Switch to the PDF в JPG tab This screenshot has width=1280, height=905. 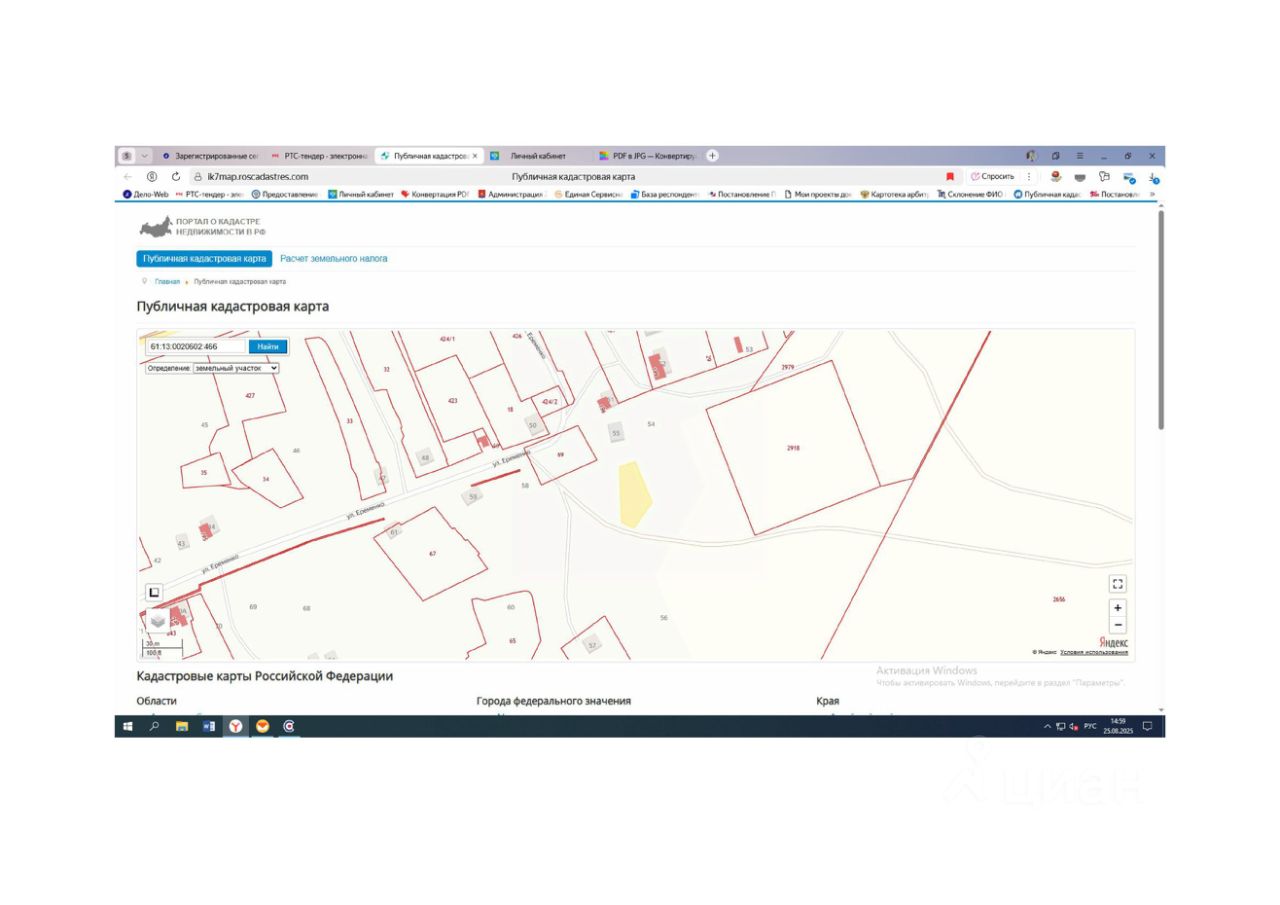coord(649,156)
